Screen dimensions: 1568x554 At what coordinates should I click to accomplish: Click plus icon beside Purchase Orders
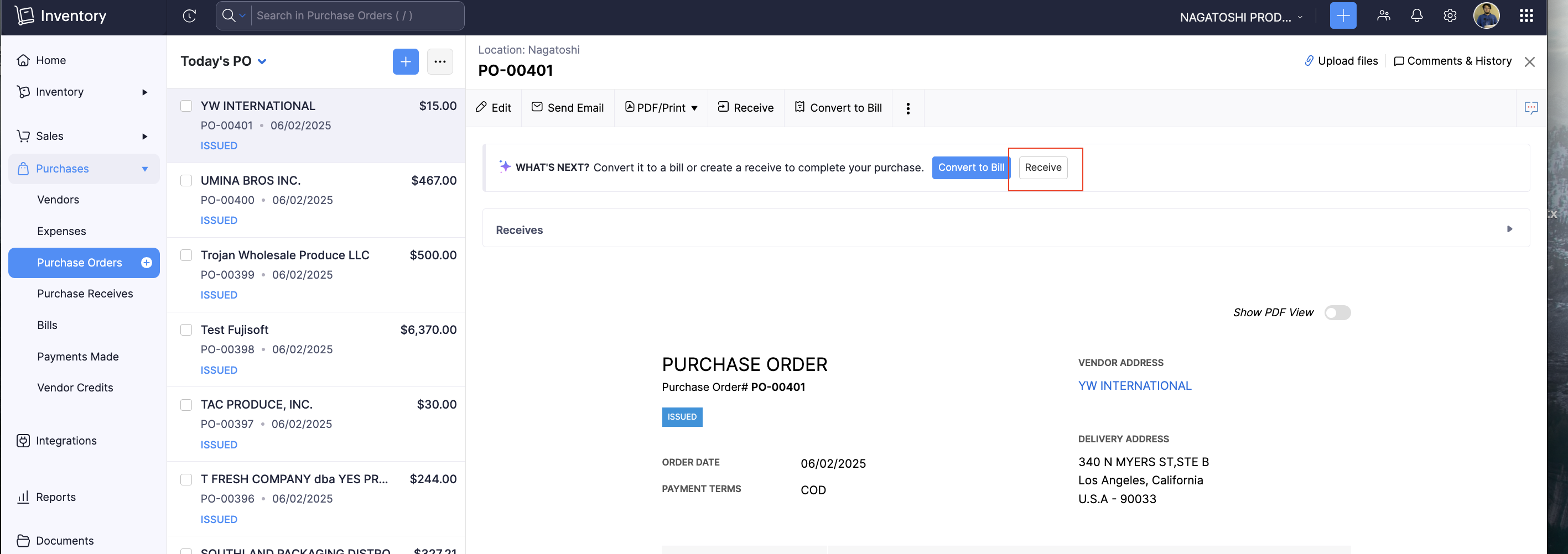pyautogui.click(x=146, y=263)
